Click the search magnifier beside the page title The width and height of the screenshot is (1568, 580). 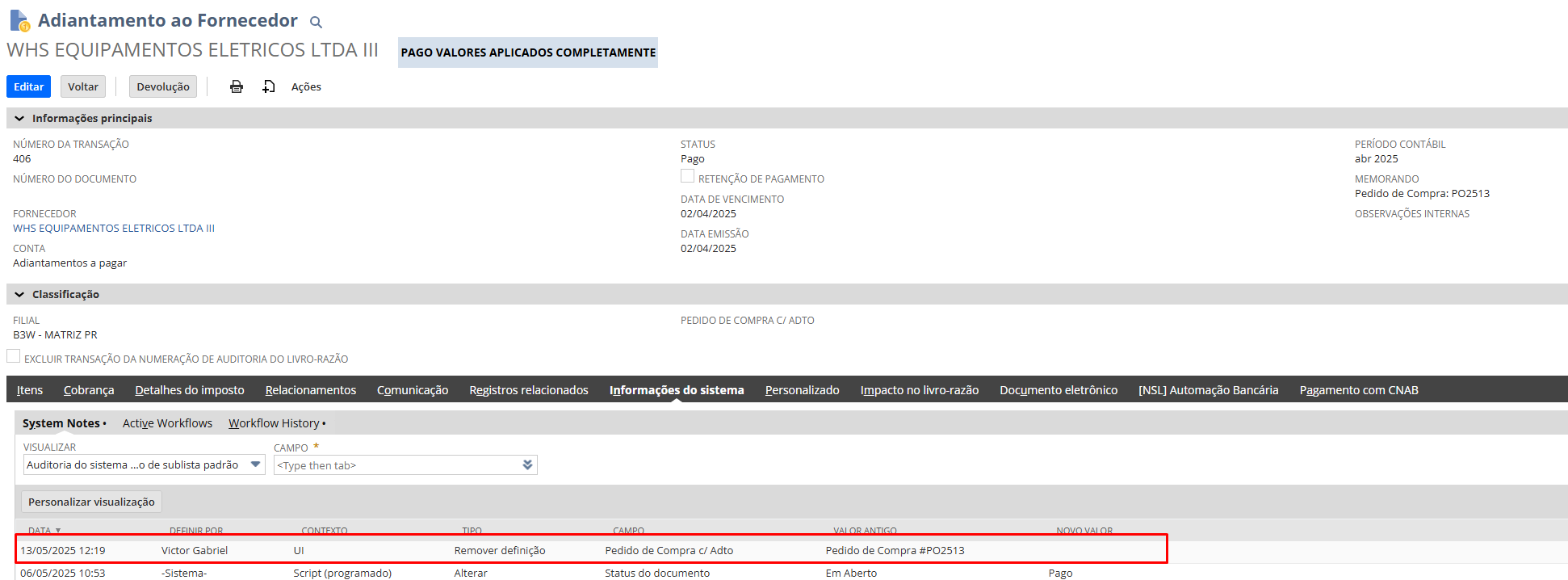tap(316, 23)
